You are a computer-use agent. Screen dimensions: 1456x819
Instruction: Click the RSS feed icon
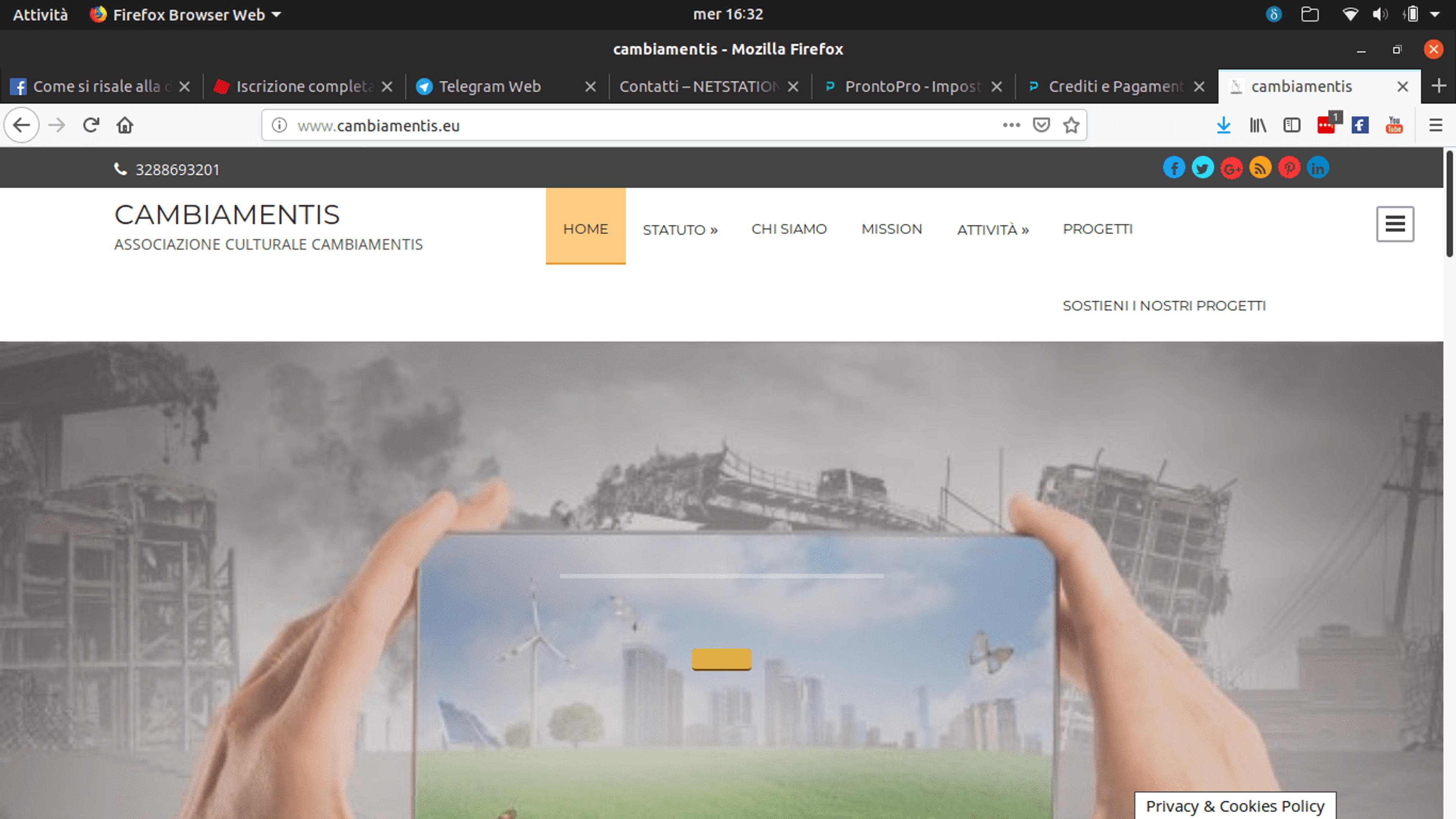(x=1260, y=168)
